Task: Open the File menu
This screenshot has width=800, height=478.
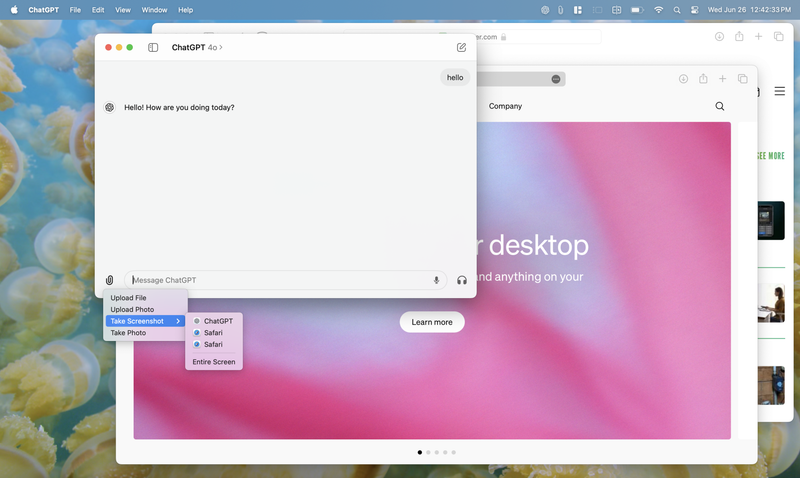Action: 75,10
